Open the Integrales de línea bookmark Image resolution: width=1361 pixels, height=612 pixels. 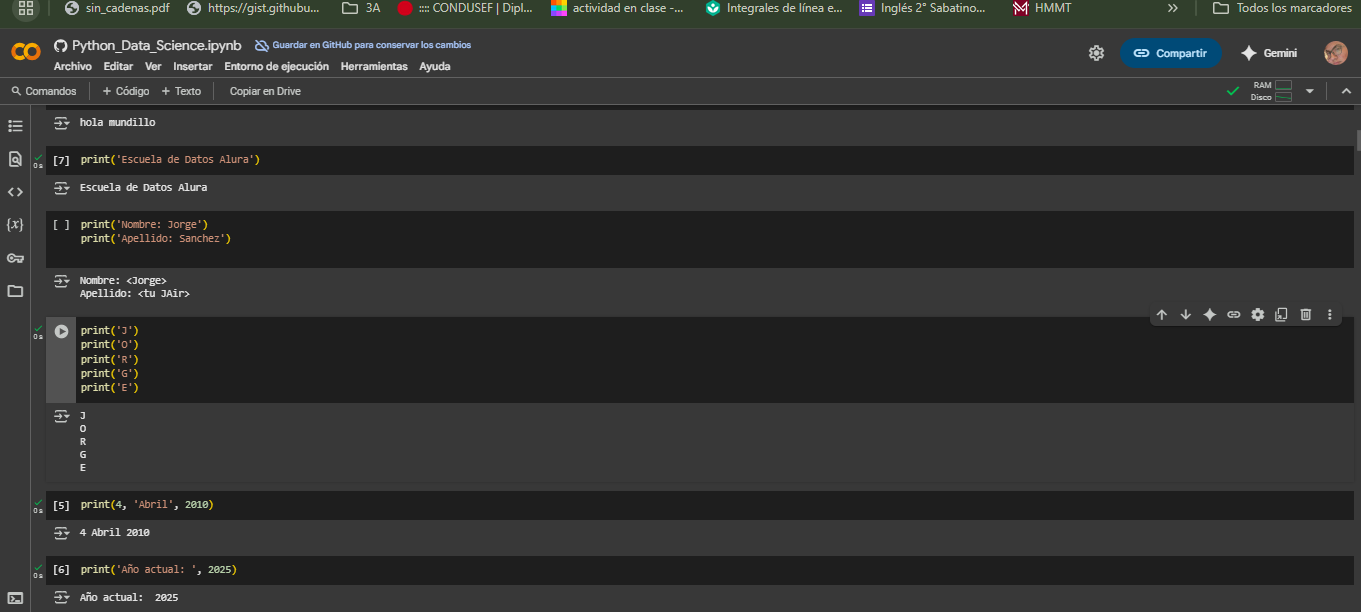773,8
